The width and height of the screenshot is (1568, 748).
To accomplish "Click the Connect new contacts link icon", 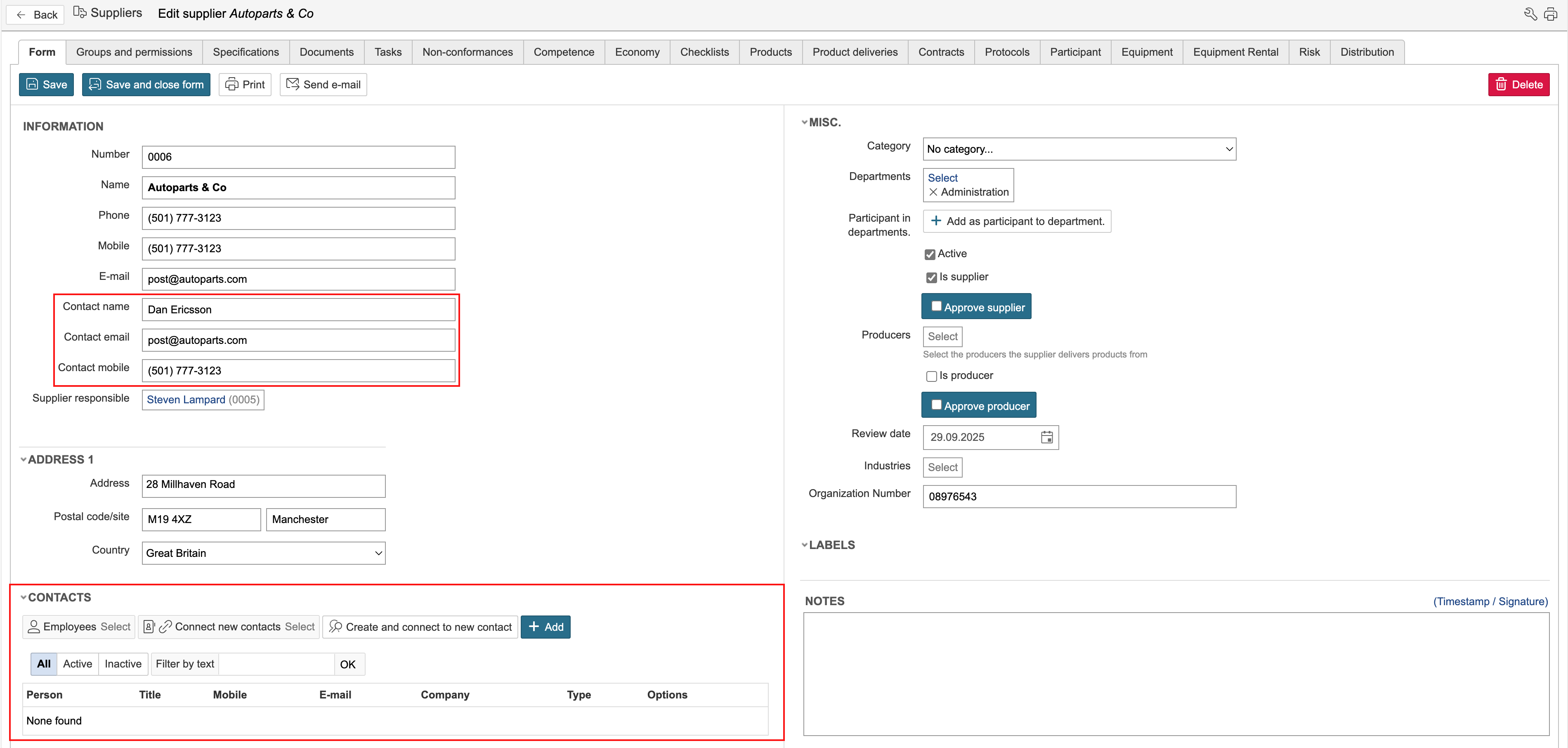I will pos(165,627).
